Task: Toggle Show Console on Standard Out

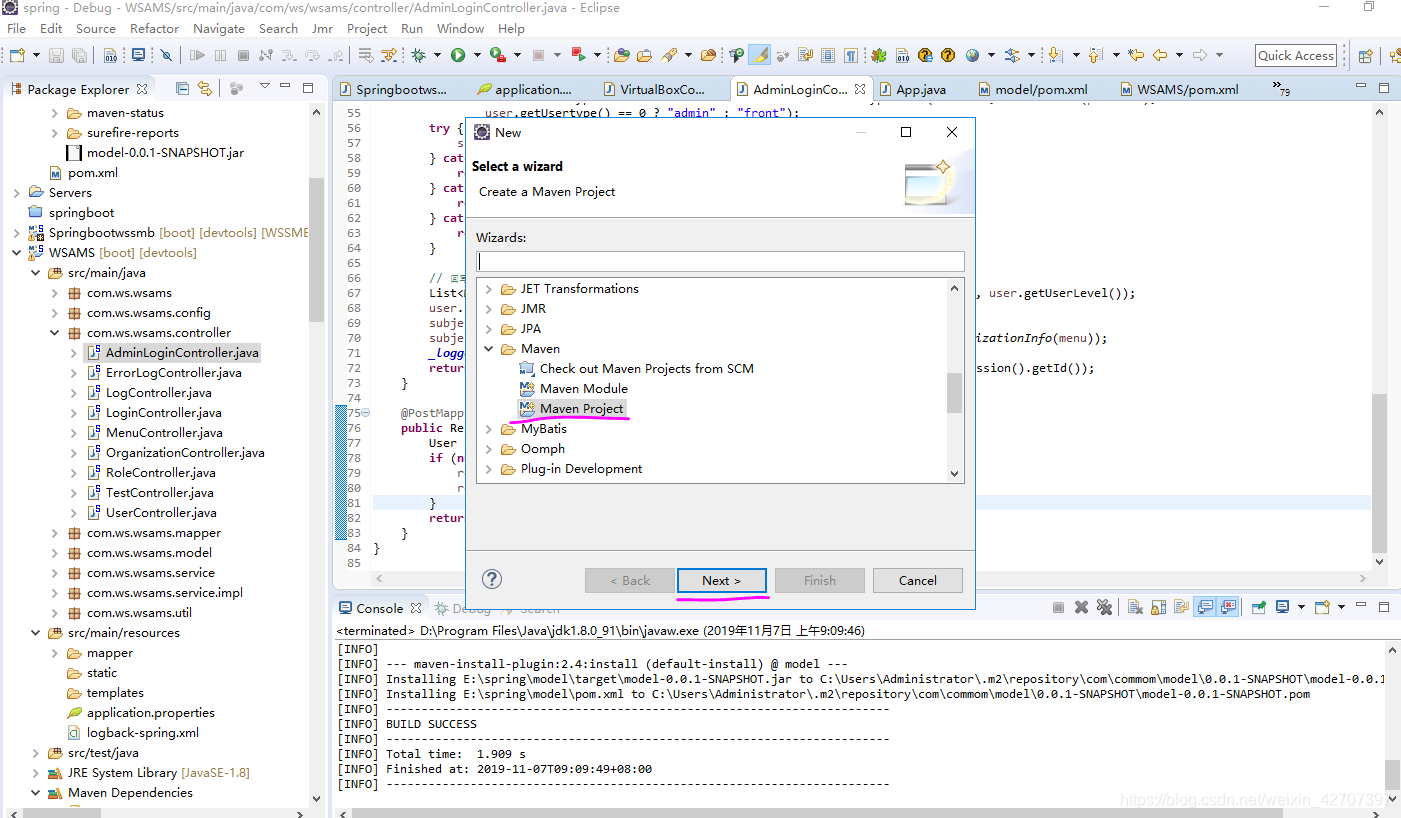Action: coord(1205,607)
